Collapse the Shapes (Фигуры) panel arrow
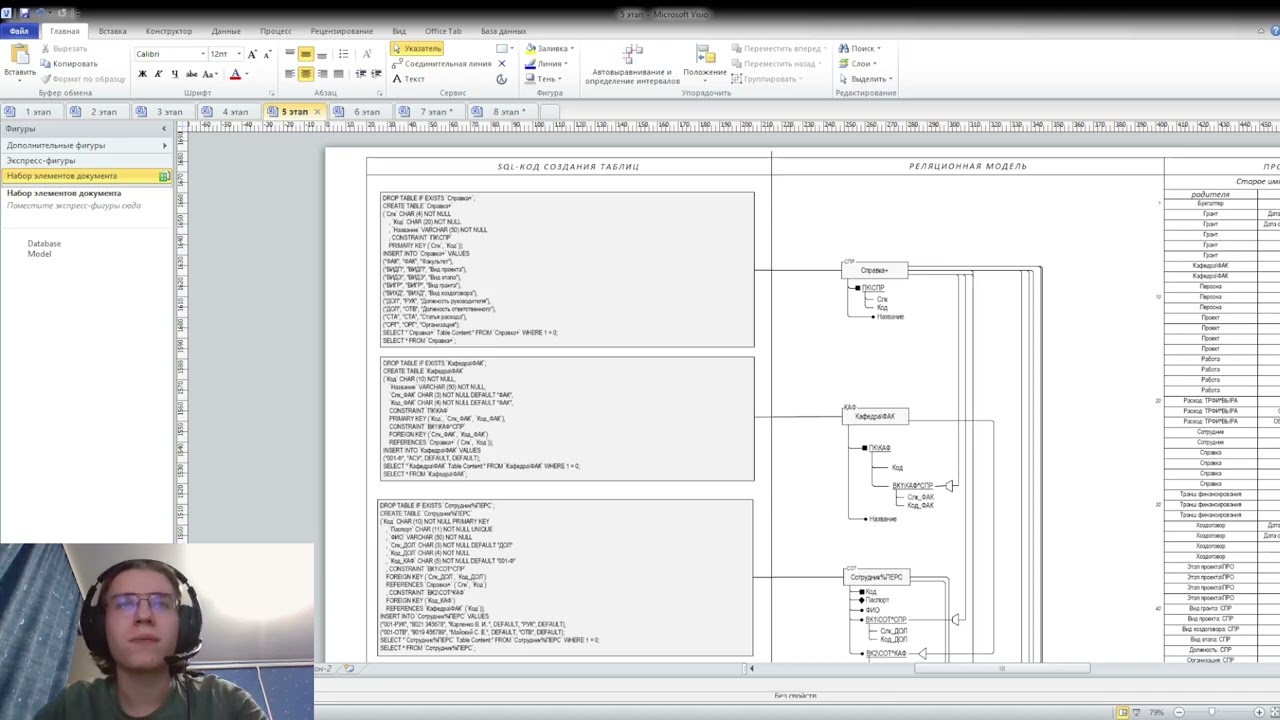The width and height of the screenshot is (1280, 720). 164,129
